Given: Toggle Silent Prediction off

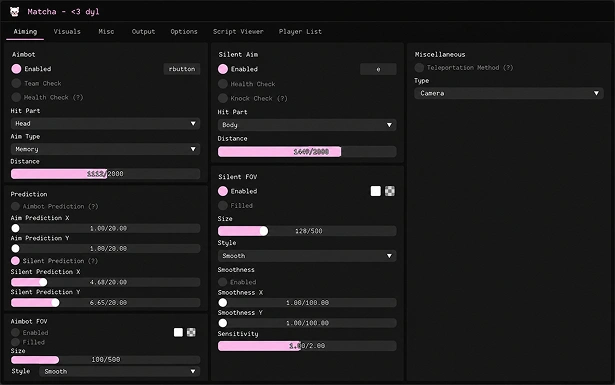Looking at the screenshot, I should [15, 261].
